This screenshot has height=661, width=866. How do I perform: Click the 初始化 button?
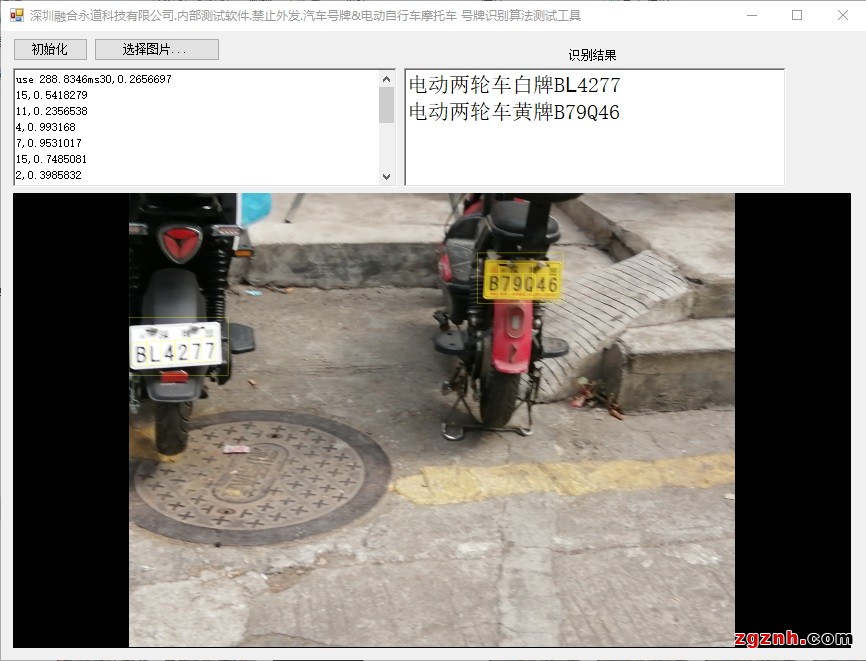point(50,49)
